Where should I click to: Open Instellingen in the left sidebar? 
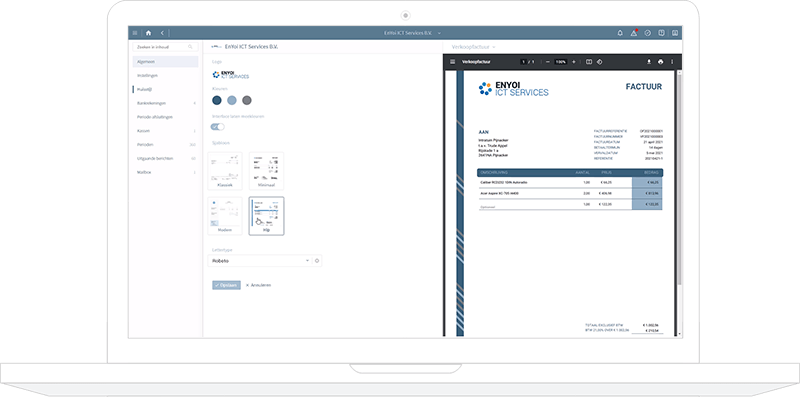click(147, 76)
